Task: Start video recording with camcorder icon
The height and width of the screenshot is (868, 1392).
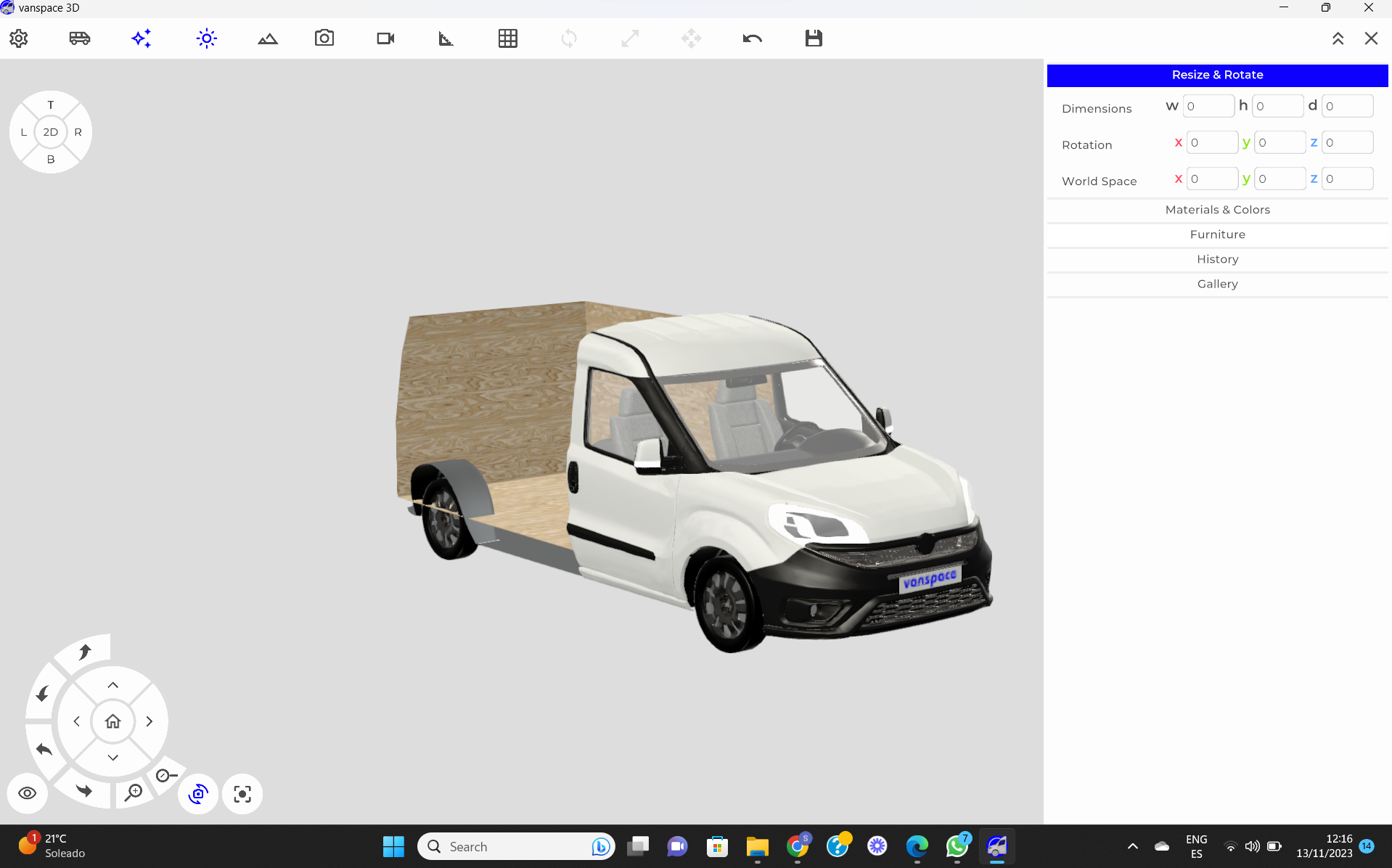Action: pyautogui.click(x=386, y=38)
